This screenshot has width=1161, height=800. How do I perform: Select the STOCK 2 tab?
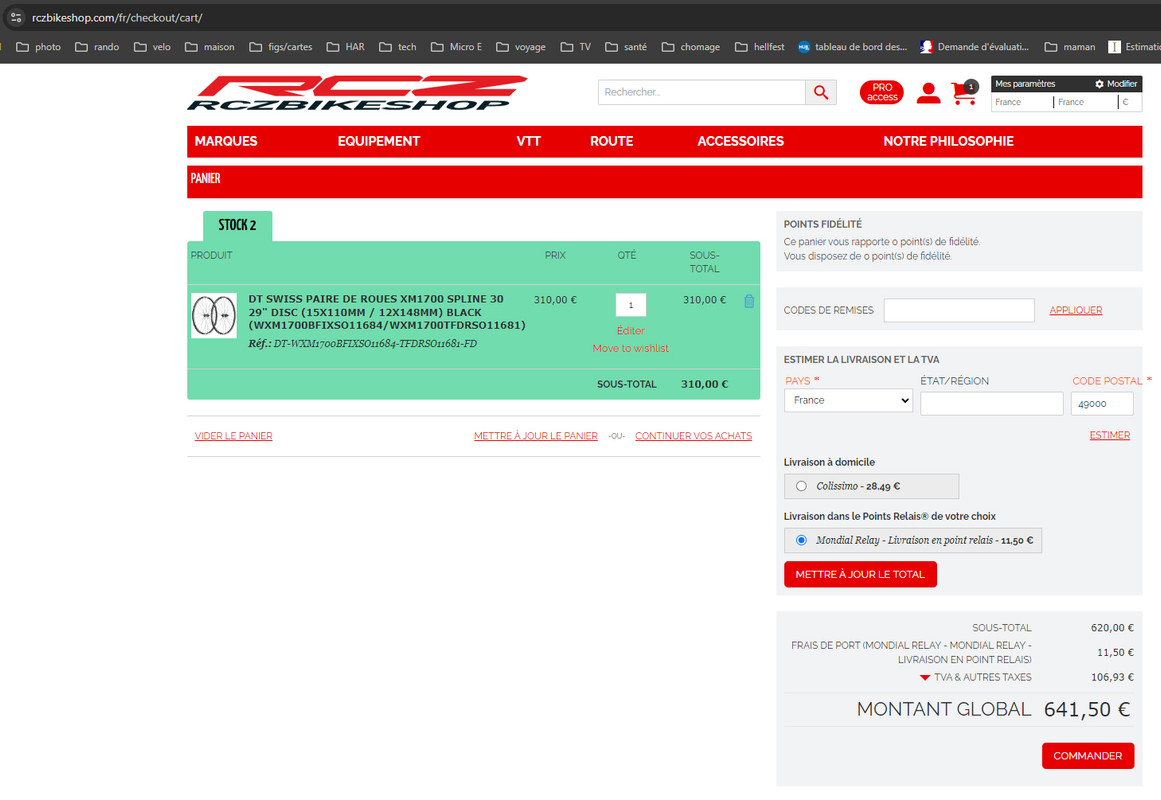pyautogui.click(x=238, y=226)
